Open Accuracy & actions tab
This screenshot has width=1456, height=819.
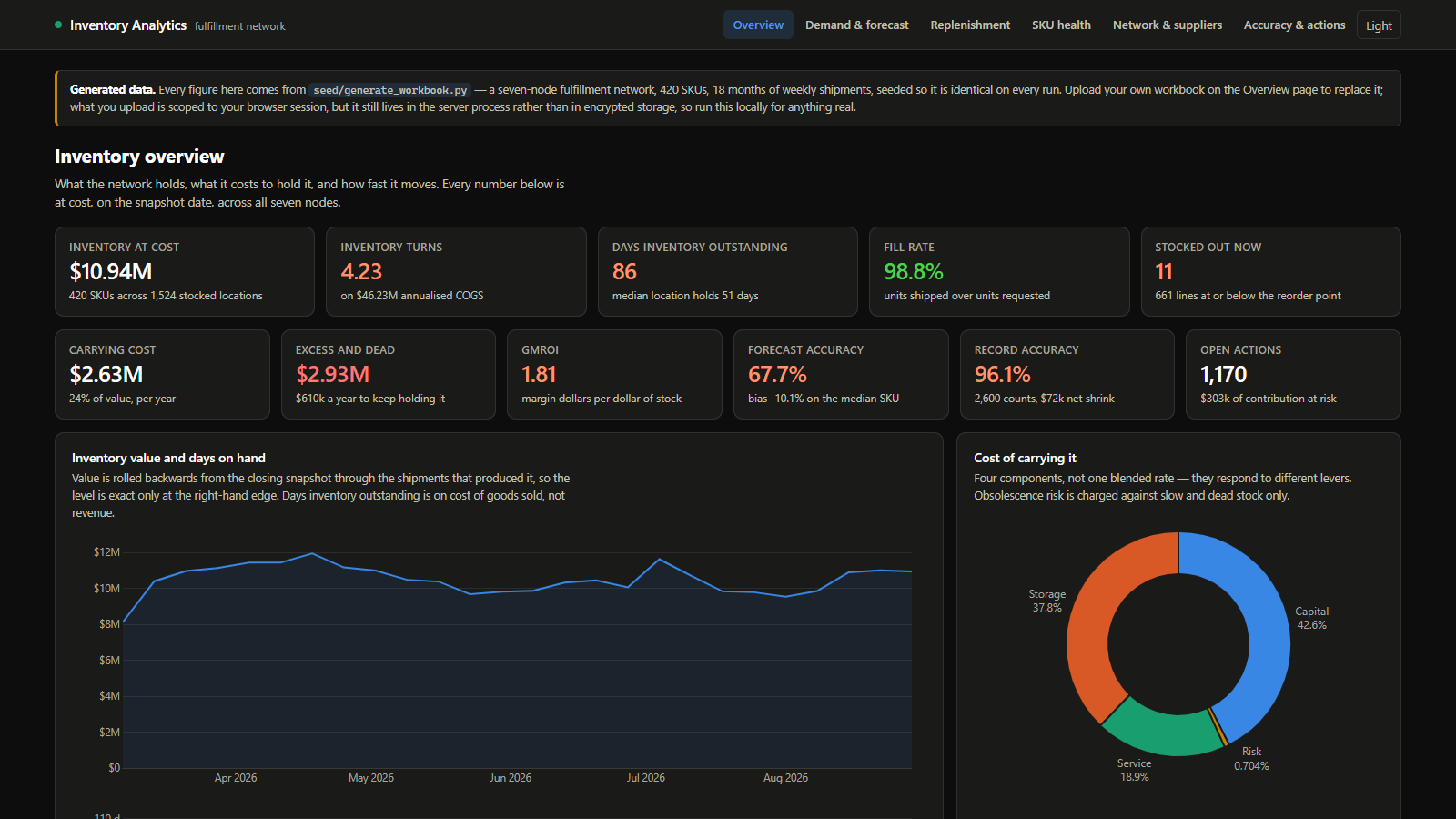tap(1294, 25)
